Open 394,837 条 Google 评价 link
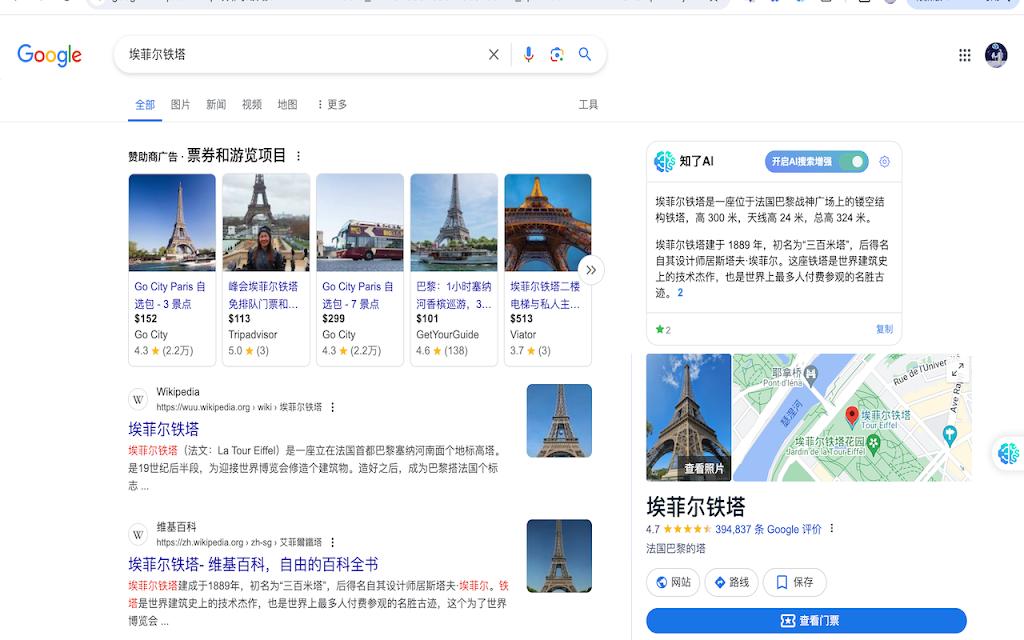Screen dimensions: 1024x640 pos(768,529)
